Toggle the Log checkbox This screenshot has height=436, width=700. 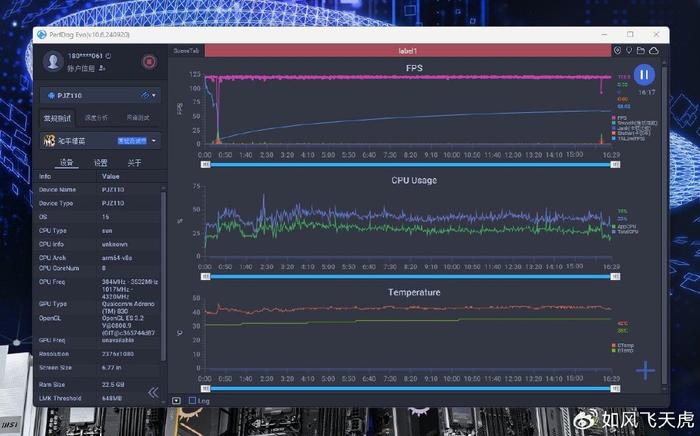192,401
